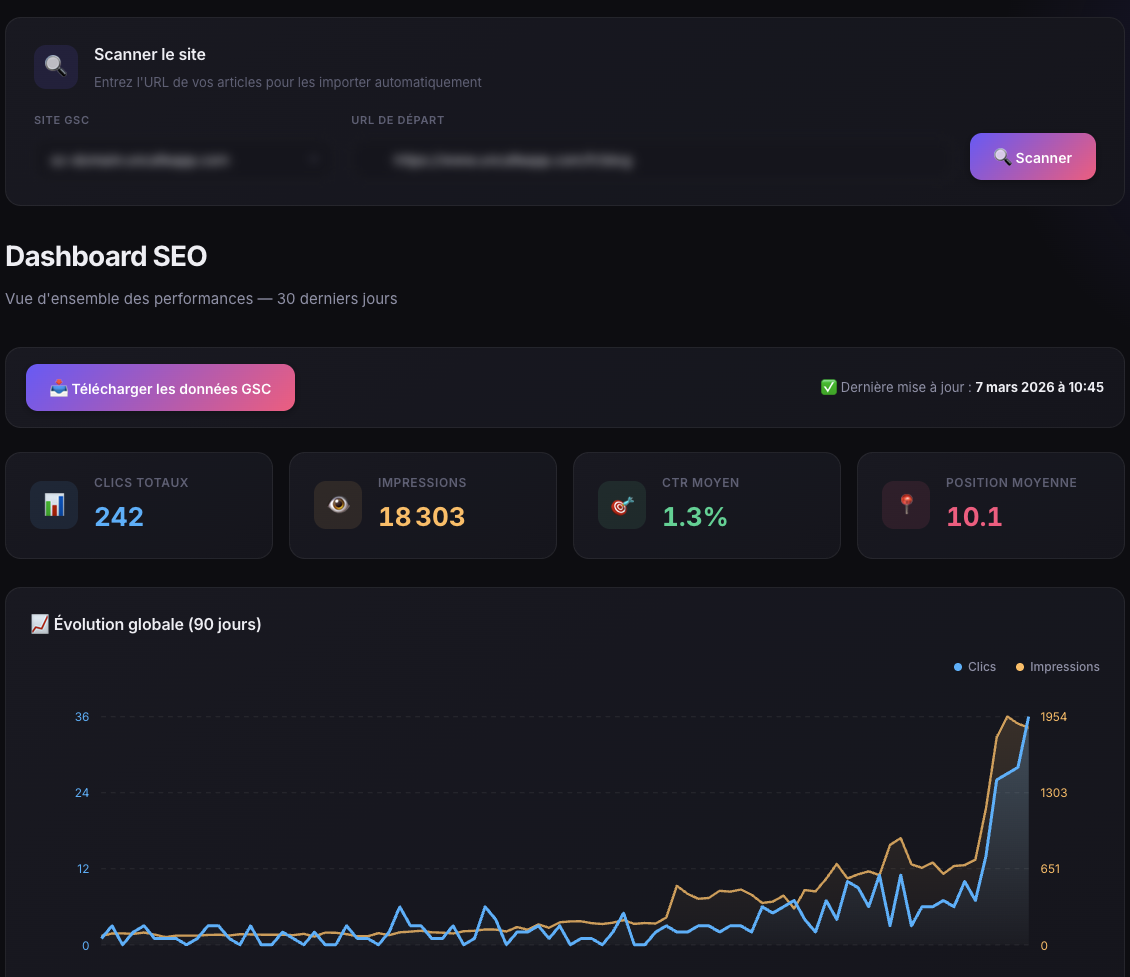Click the target icon in CTR Moyen card

[622, 505]
